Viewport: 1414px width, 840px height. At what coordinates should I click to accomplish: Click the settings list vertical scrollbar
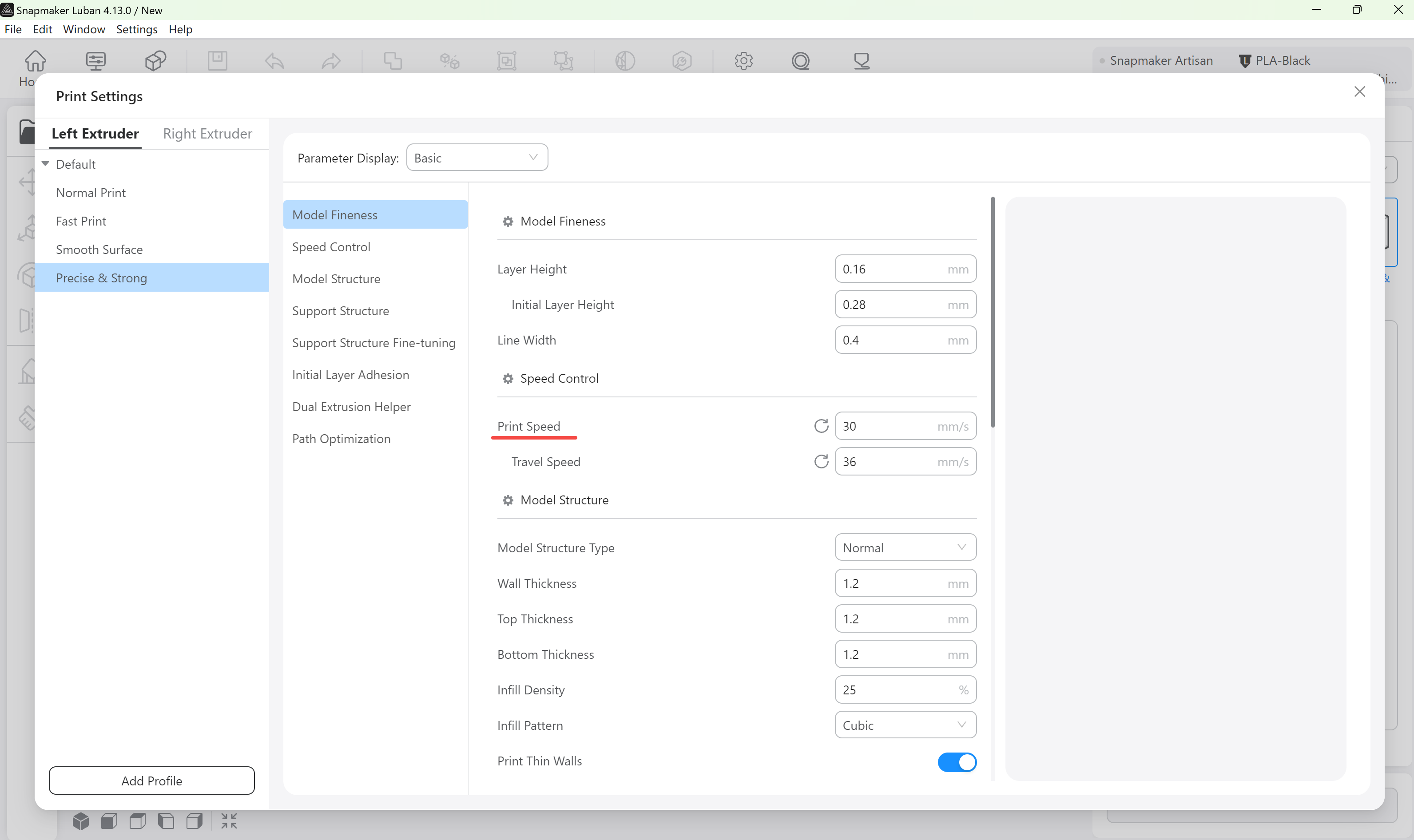(992, 312)
